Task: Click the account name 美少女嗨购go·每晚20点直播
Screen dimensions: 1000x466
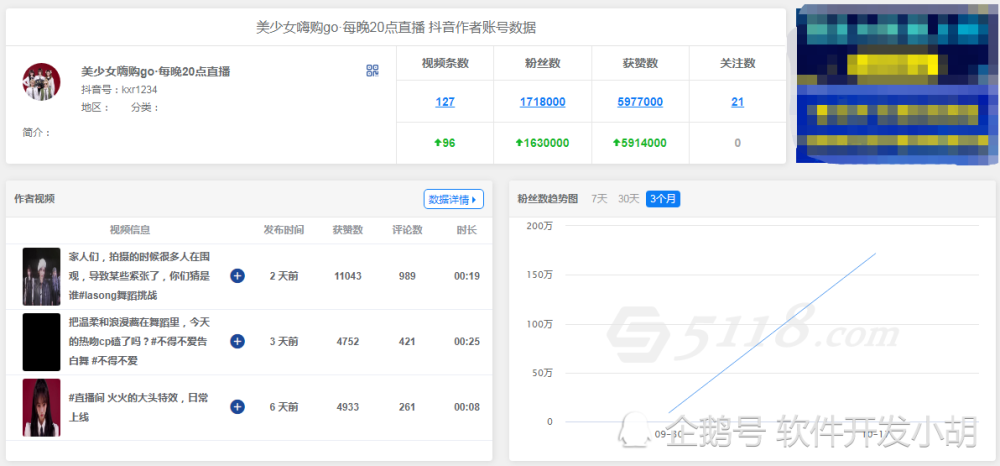Action: 156,72
